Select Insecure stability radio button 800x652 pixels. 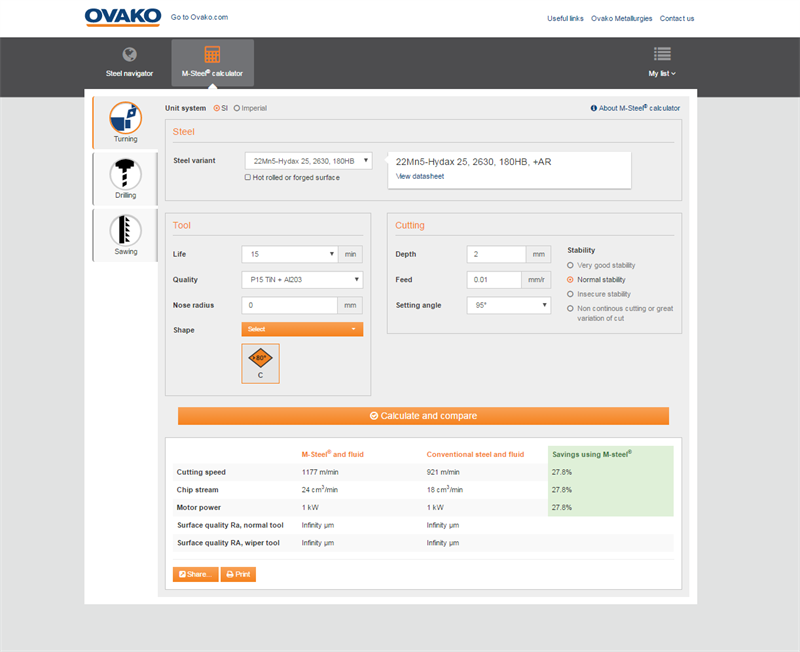point(571,294)
